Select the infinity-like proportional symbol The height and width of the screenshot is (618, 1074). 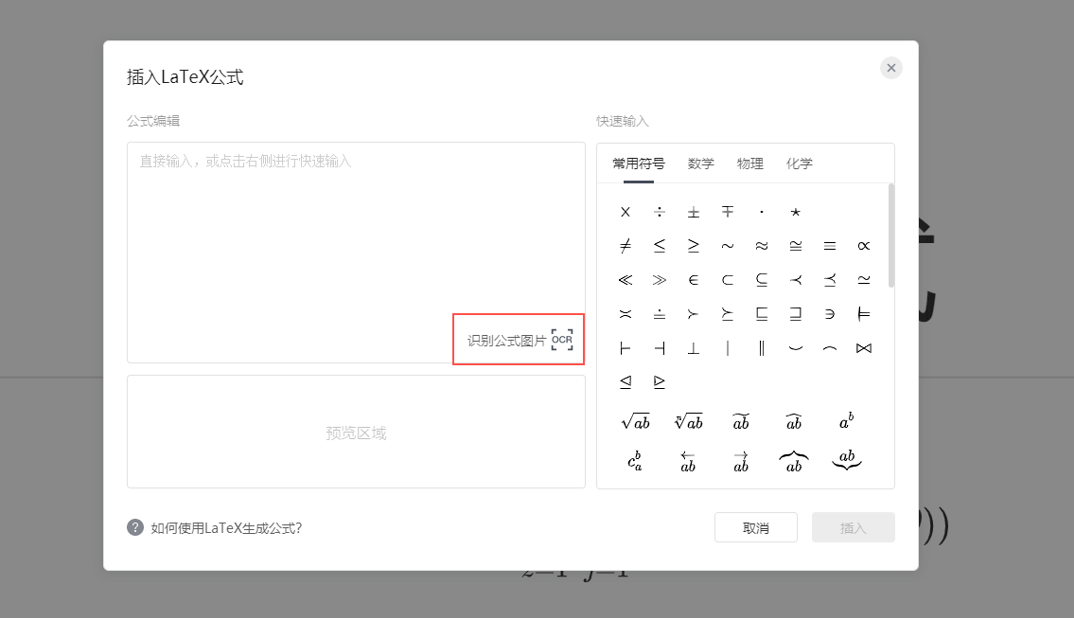click(864, 245)
